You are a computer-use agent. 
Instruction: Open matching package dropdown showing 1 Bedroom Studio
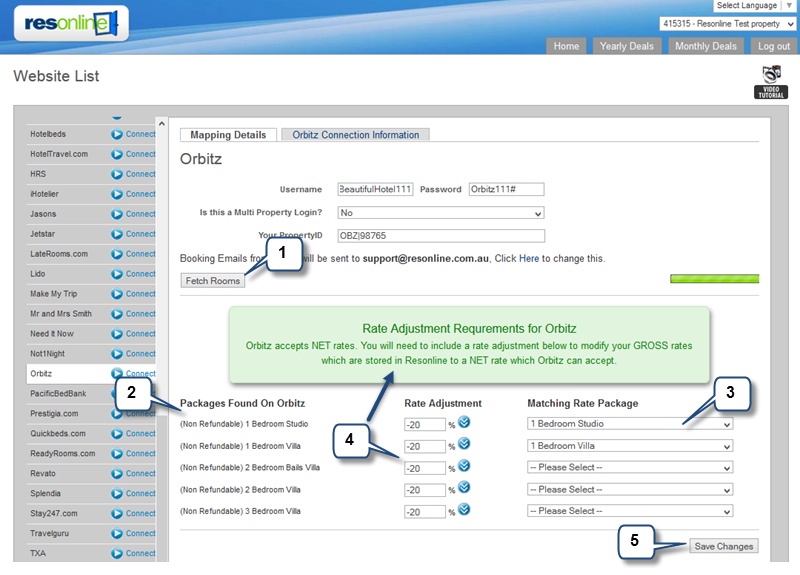point(630,424)
